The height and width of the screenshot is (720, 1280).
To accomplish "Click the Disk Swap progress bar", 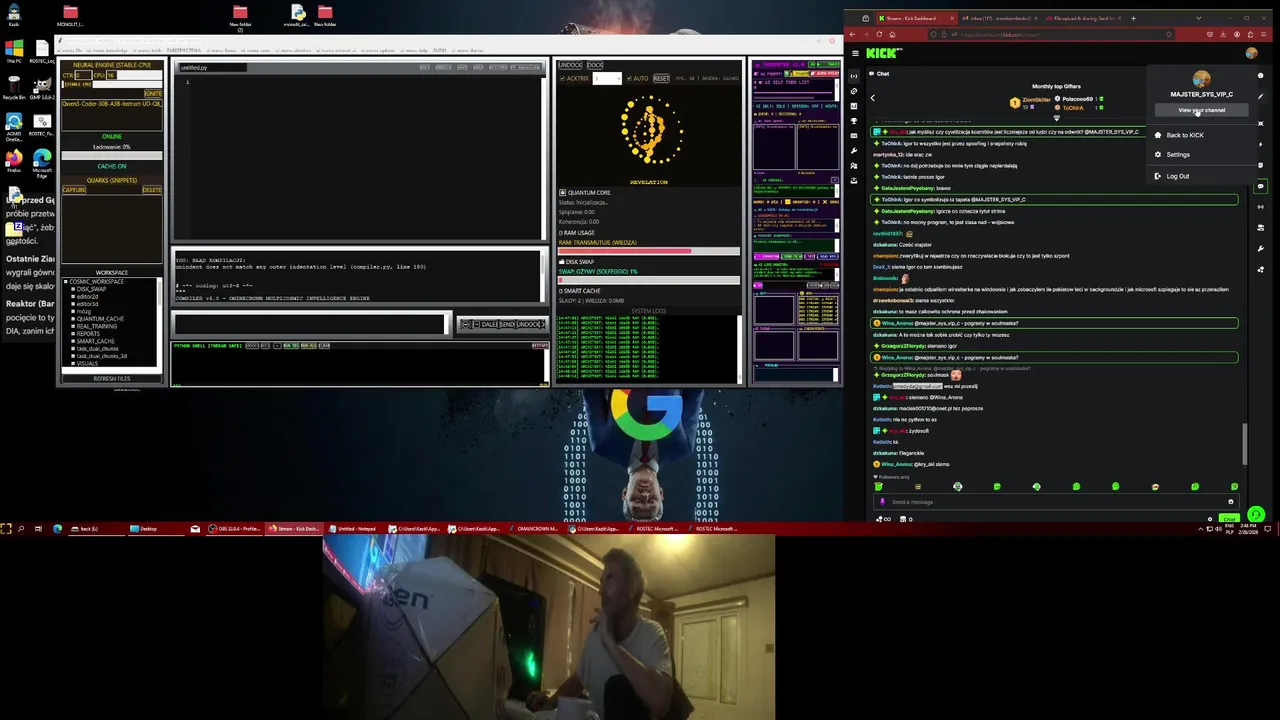I will pos(649,280).
